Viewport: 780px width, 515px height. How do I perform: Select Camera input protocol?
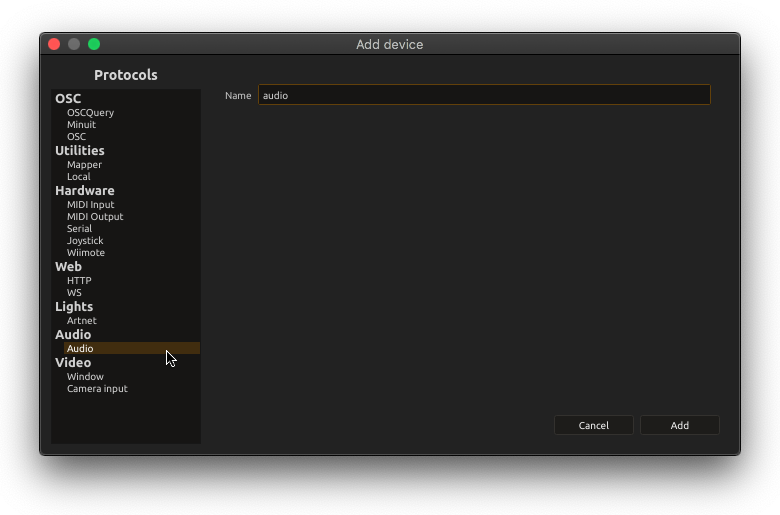97,388
